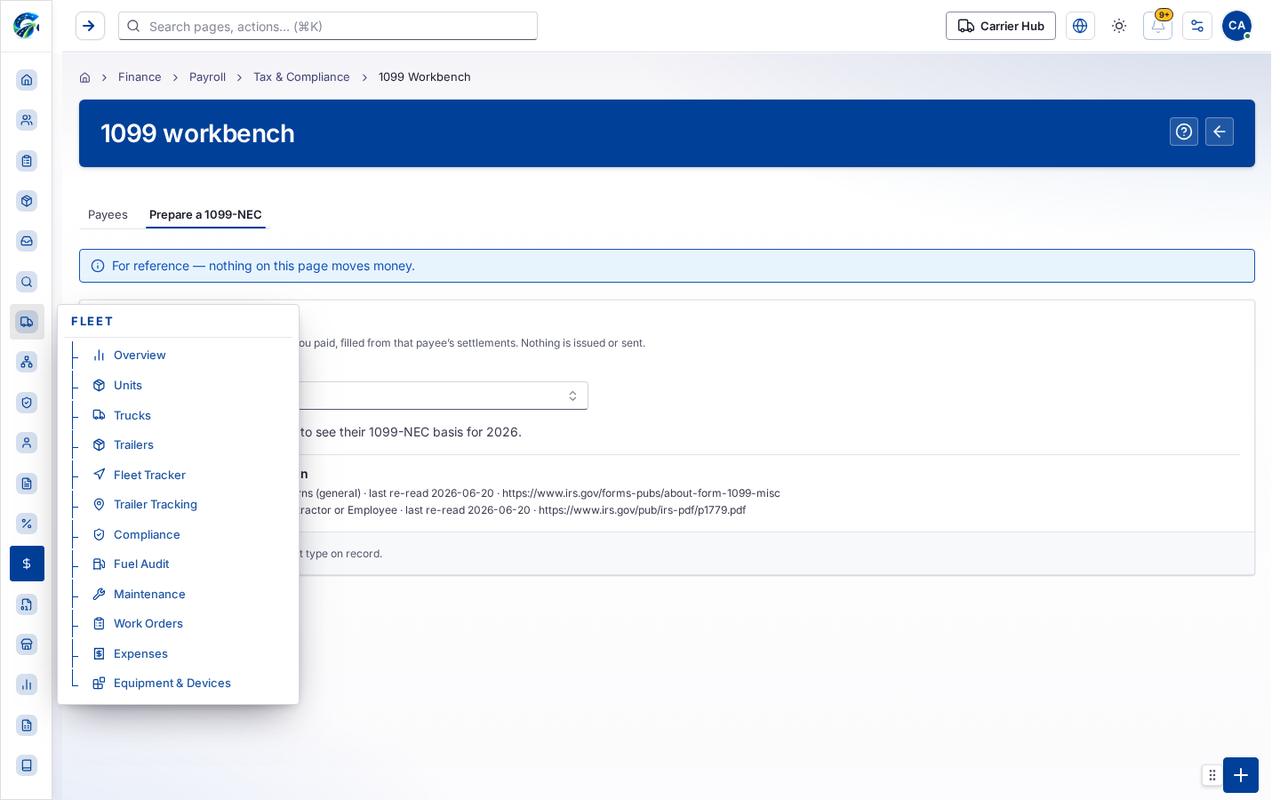Click the back arrow button in the banner
Screen dimensions: 1280x800
(x=1219, y=132)
